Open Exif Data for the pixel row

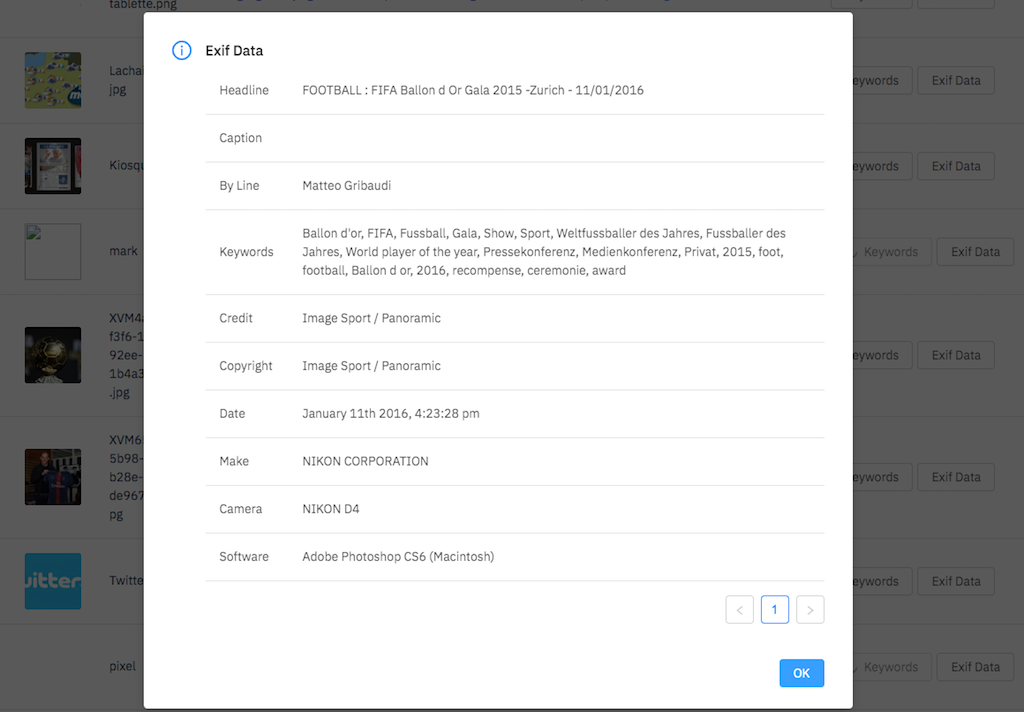(974, 667)
